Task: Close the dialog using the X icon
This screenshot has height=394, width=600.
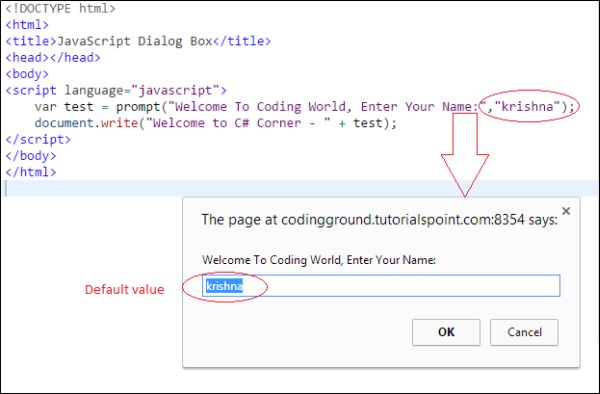Action: point(566,211)
